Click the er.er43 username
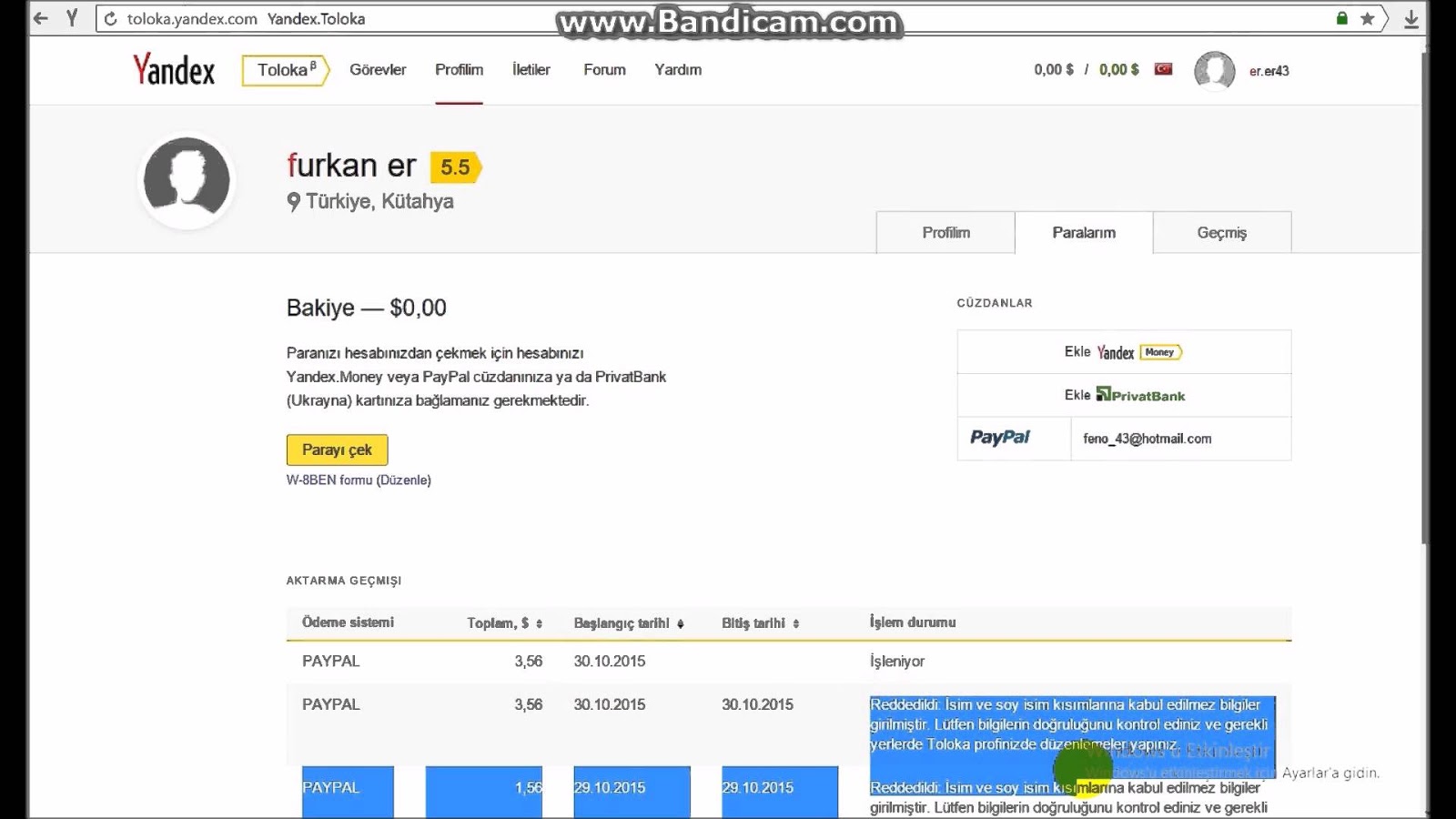This screenshot has height=819, width=1456. pyautogui.click(x=1269, y=71)
